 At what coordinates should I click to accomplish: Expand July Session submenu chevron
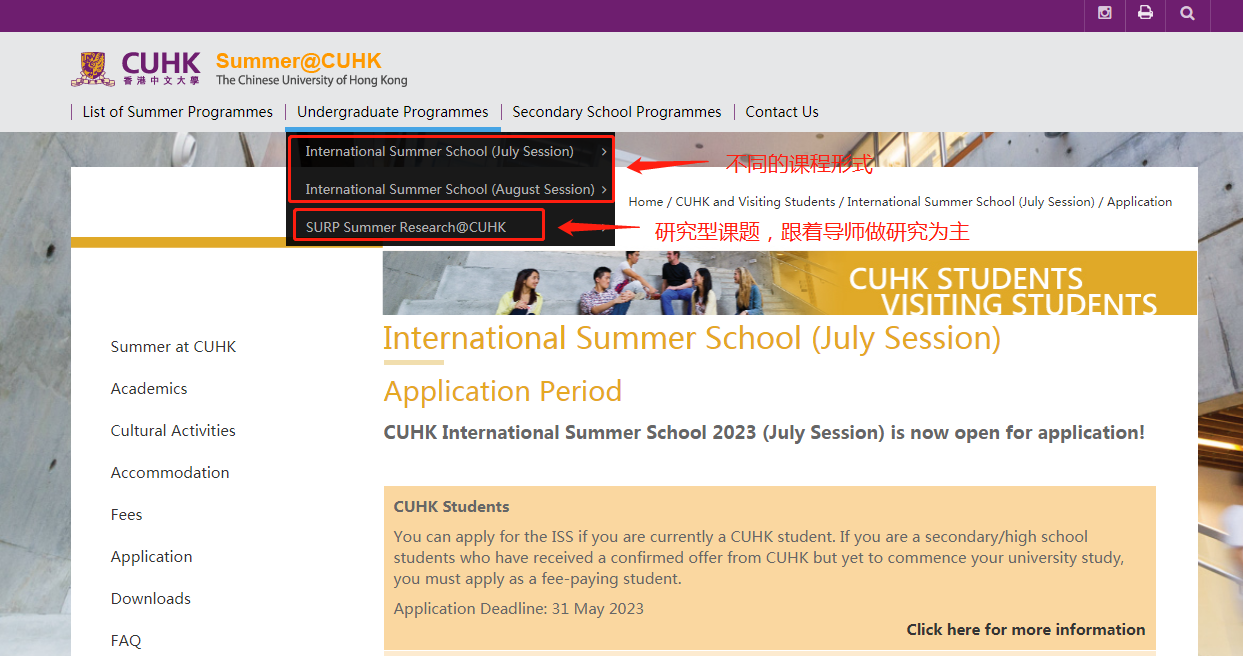pyautogui.click(x=604, y=152)
